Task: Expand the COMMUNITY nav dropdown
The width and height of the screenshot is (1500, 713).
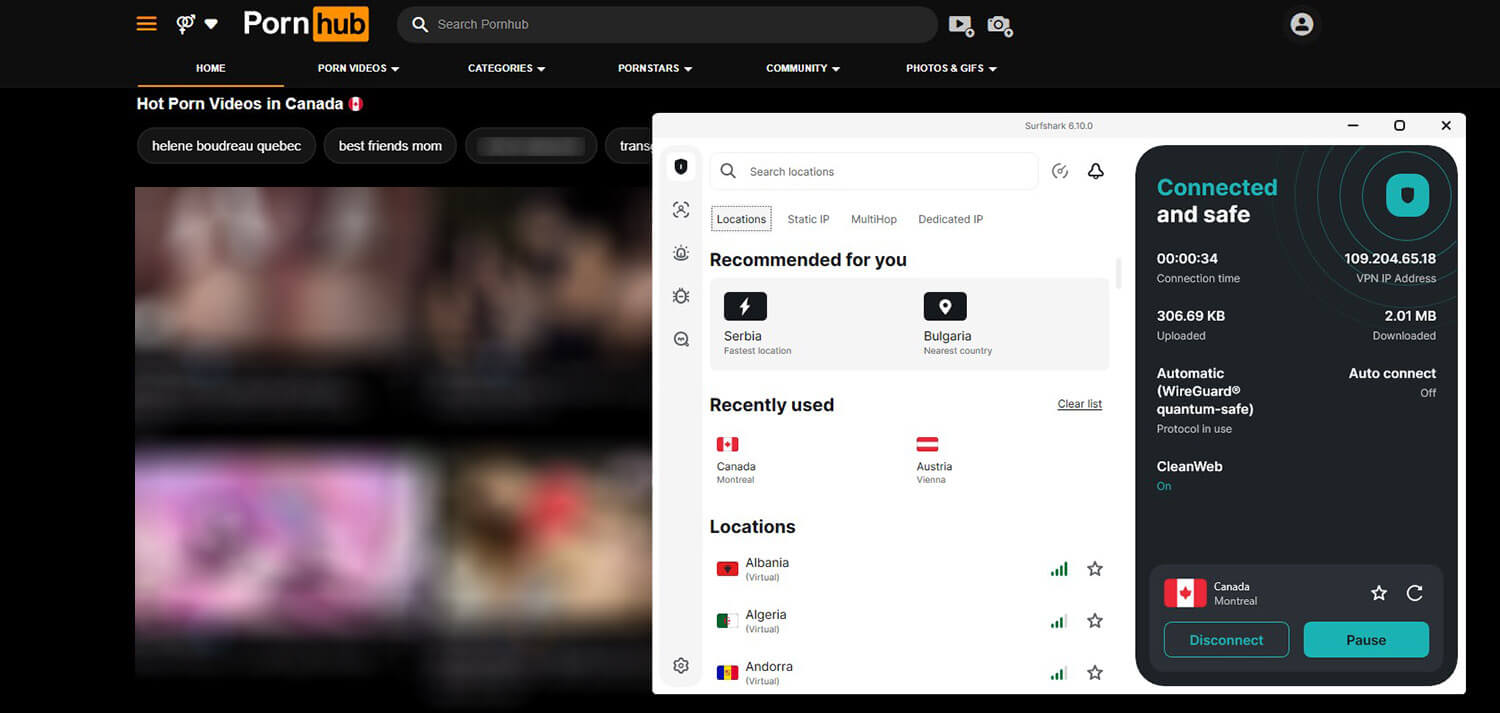Action: pos(803,68)
